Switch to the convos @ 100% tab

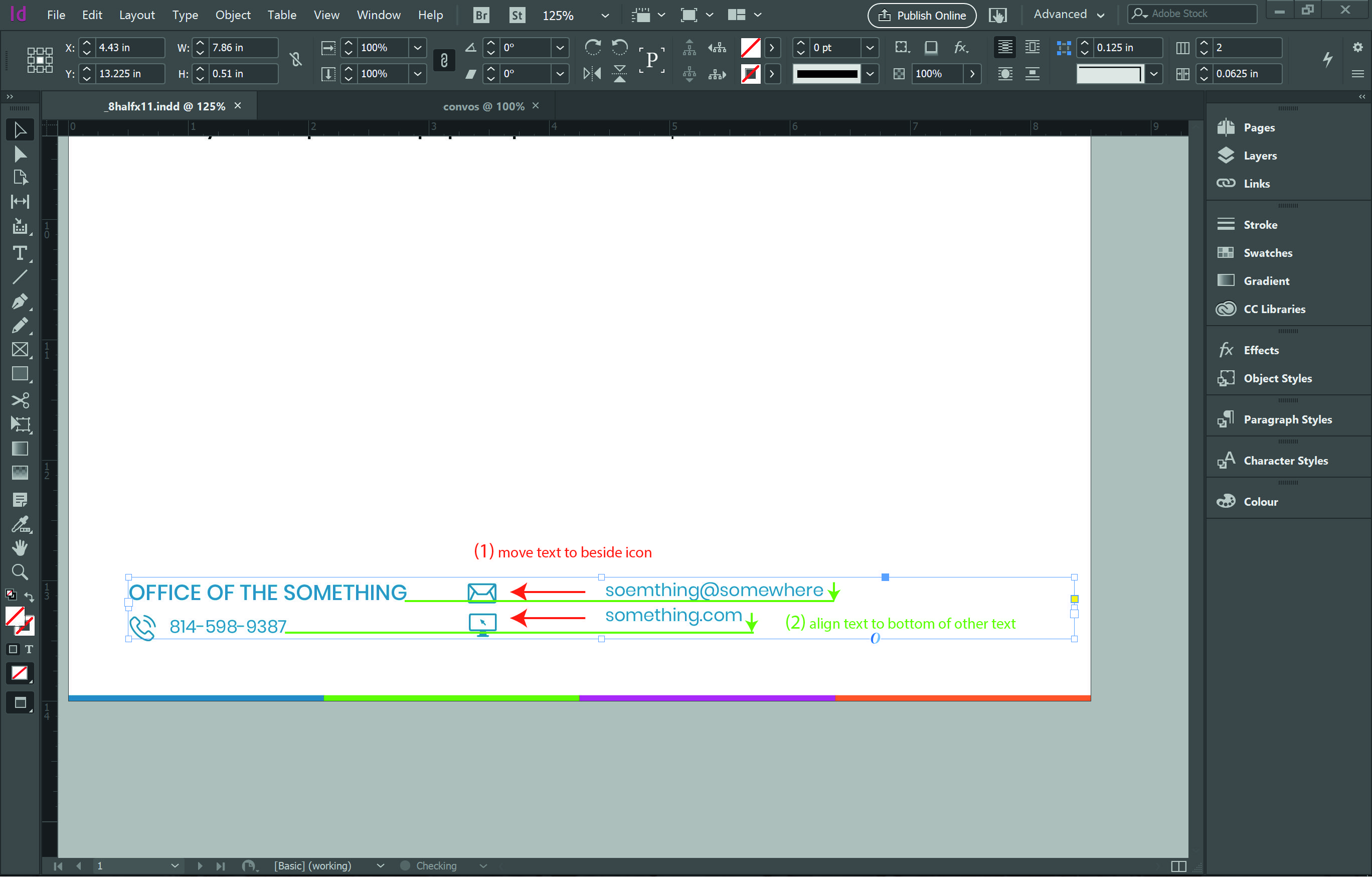[484, 106]
